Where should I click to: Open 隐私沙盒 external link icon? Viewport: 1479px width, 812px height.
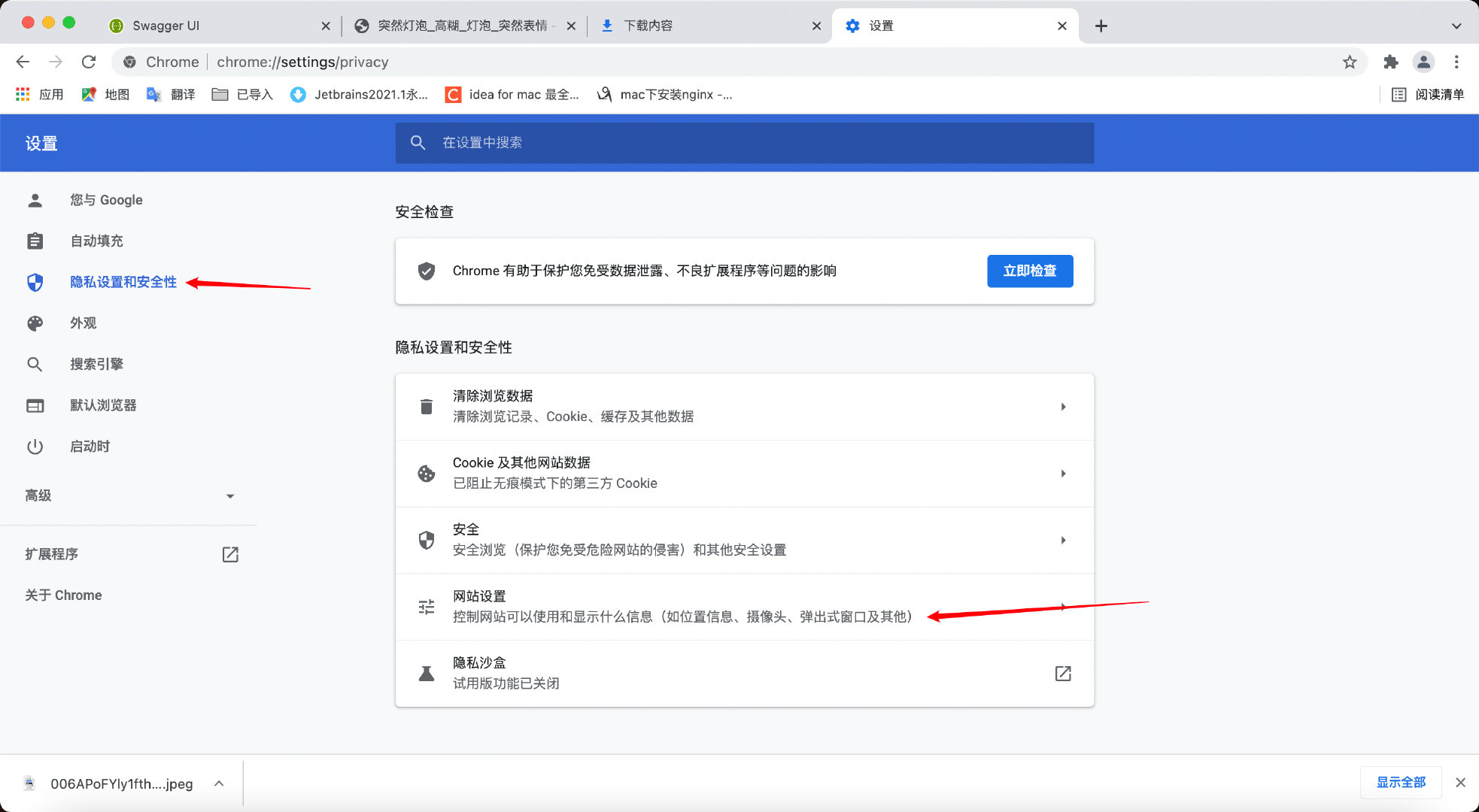(1062, 674)
